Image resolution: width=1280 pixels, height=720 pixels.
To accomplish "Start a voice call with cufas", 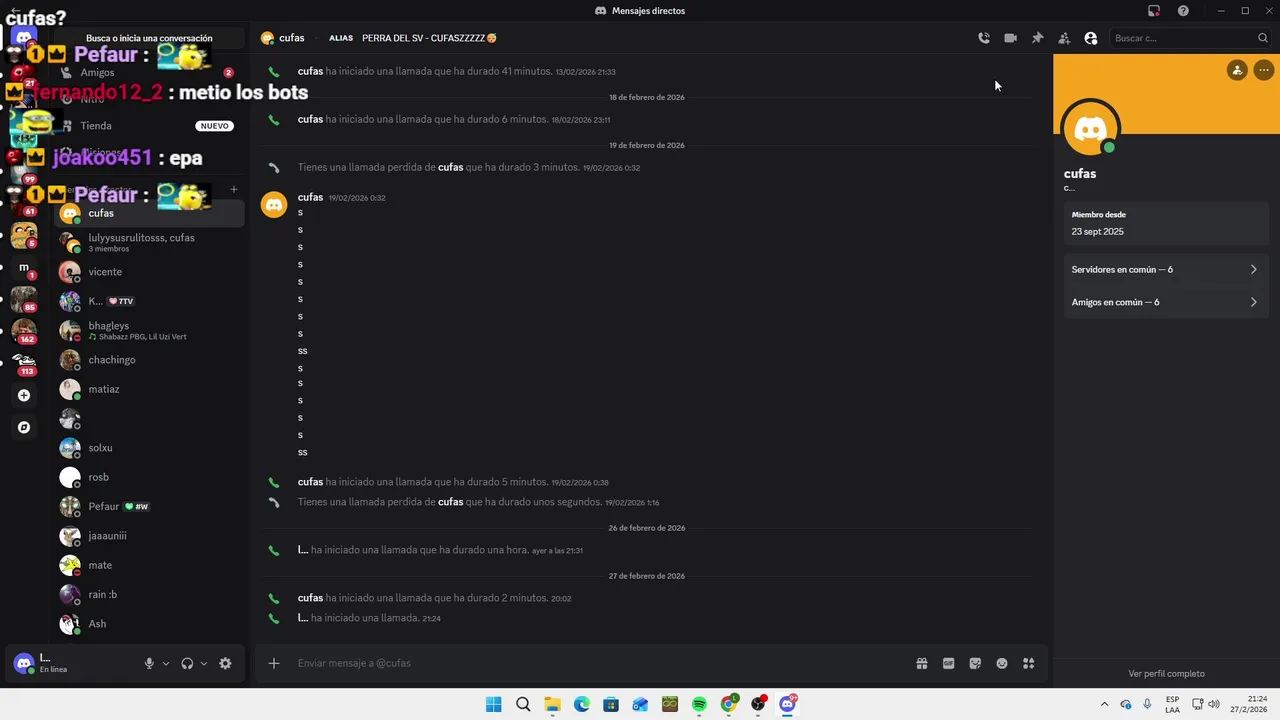I will click(x=984, y=38).
